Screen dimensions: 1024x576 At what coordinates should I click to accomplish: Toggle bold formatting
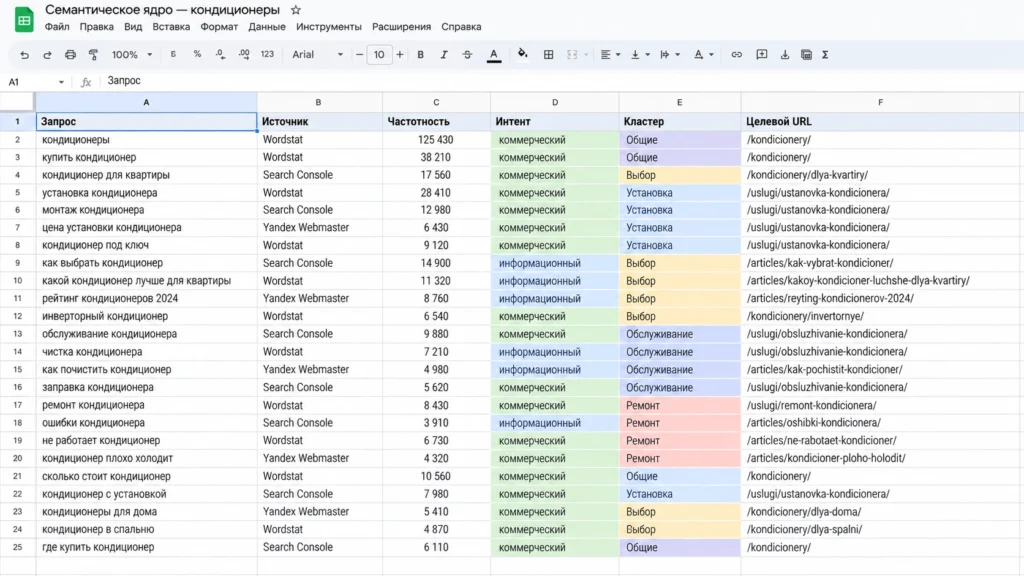point(421,55)
